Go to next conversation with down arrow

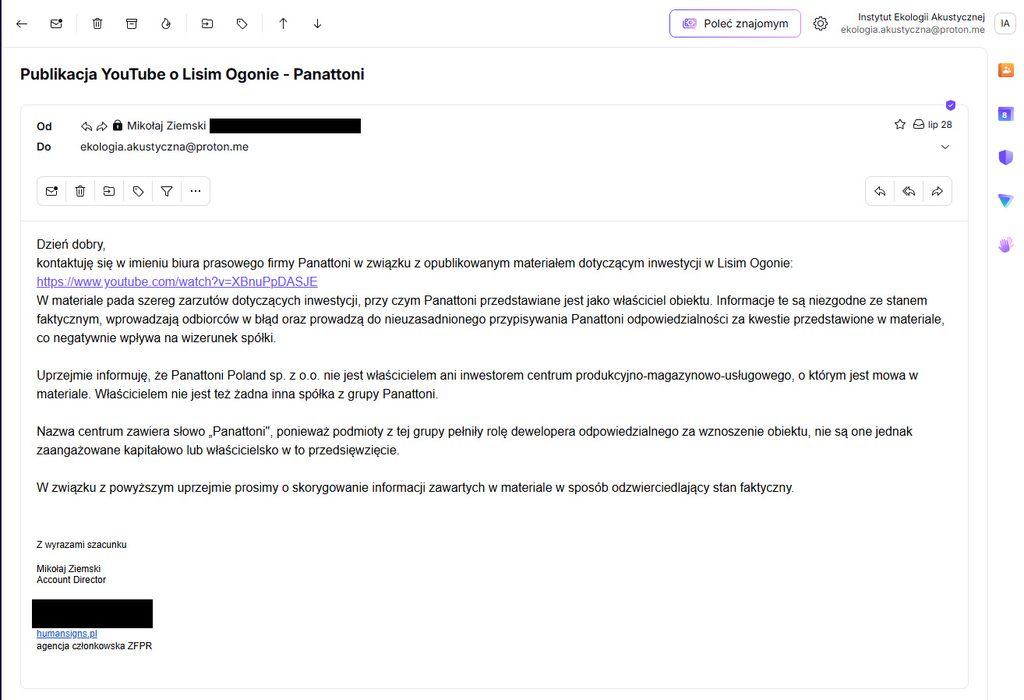pos(317,24)
